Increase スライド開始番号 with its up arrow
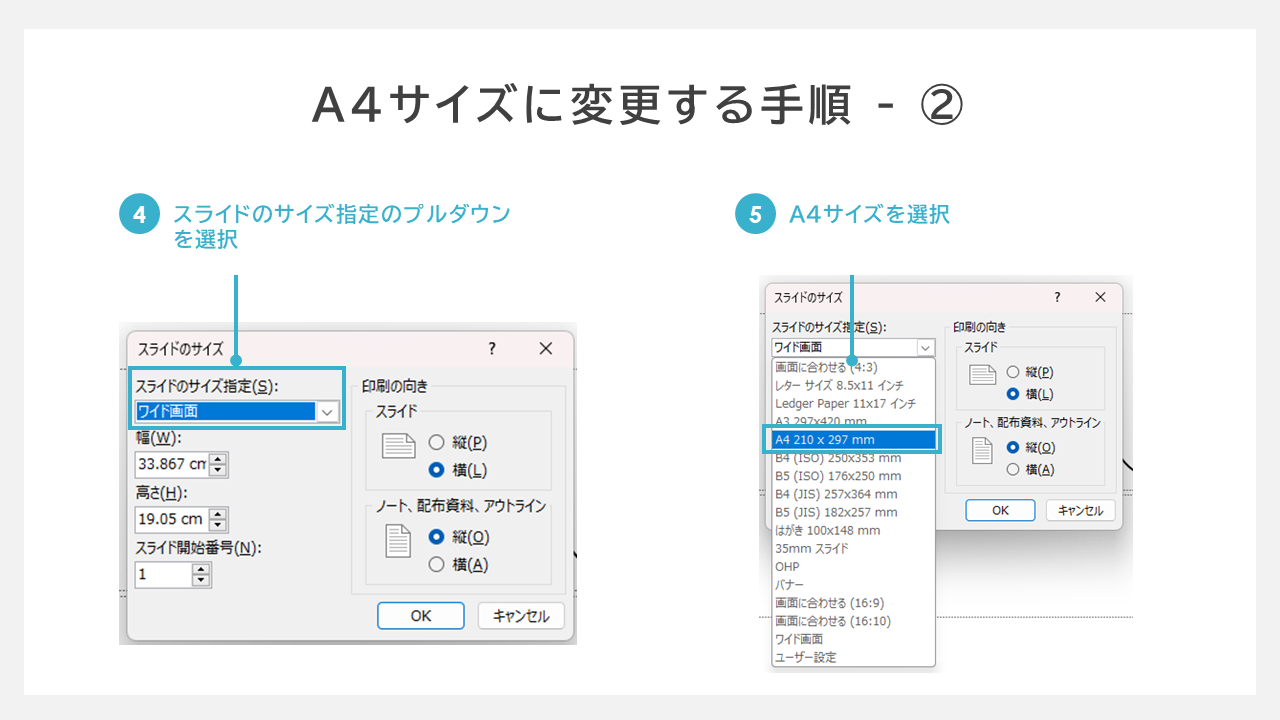1280x720 pixels. pos(202,568)
